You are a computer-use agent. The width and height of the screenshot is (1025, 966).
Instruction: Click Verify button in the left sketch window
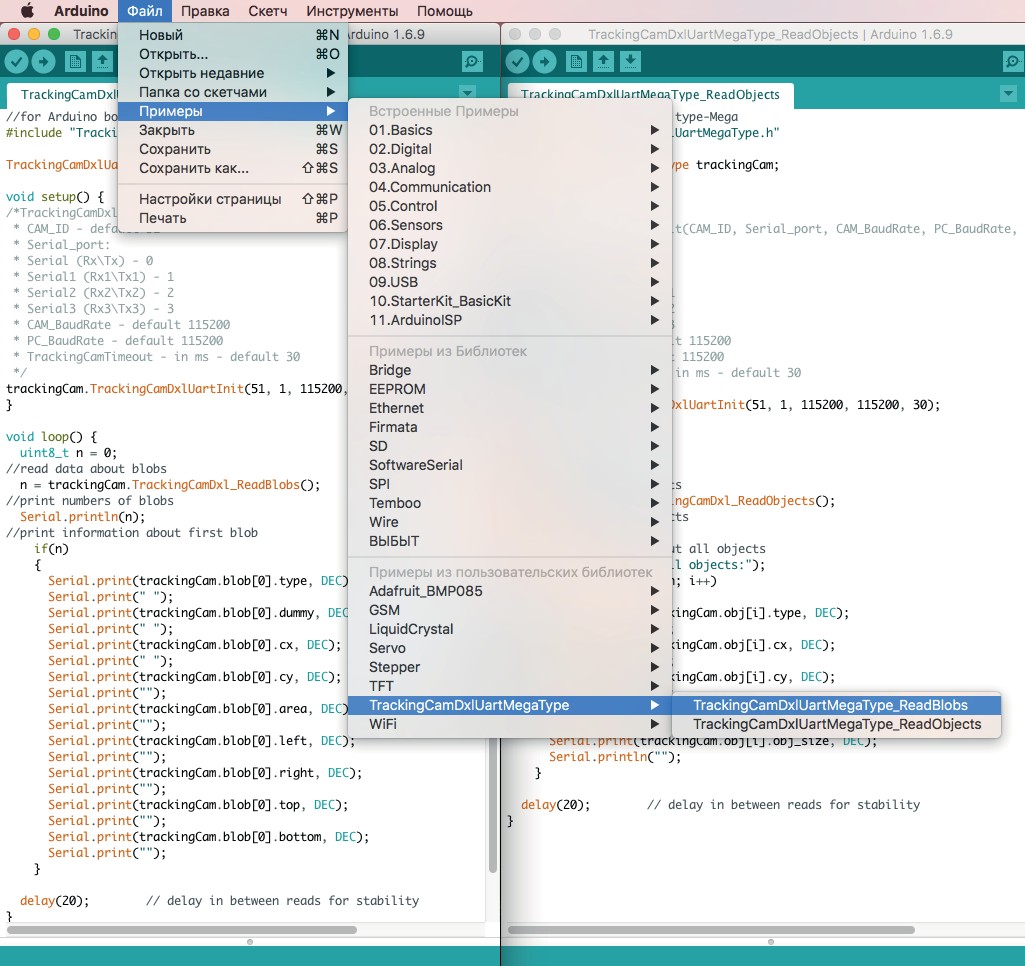point(16,62)
